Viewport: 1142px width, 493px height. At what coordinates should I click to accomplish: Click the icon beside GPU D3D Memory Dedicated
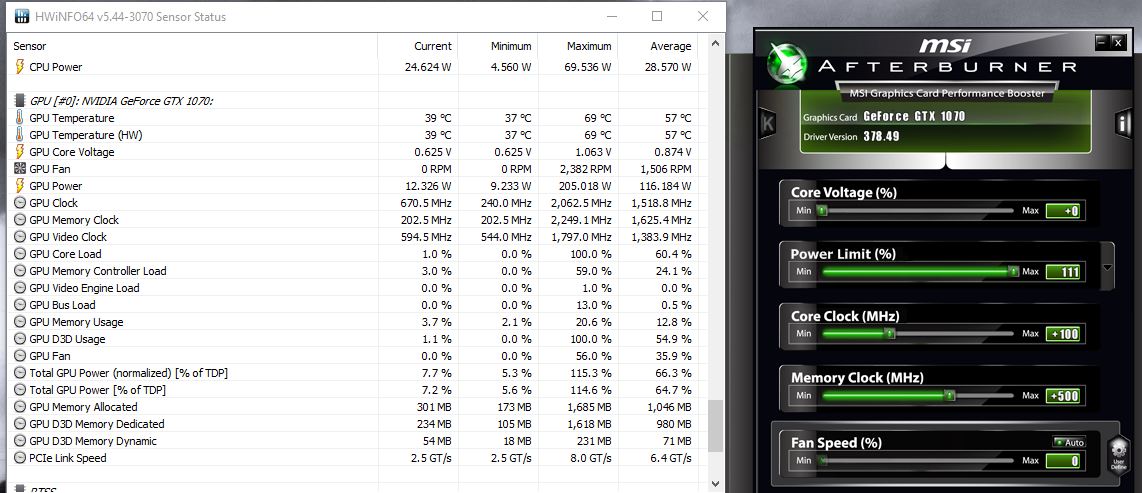tap(20, 424)
